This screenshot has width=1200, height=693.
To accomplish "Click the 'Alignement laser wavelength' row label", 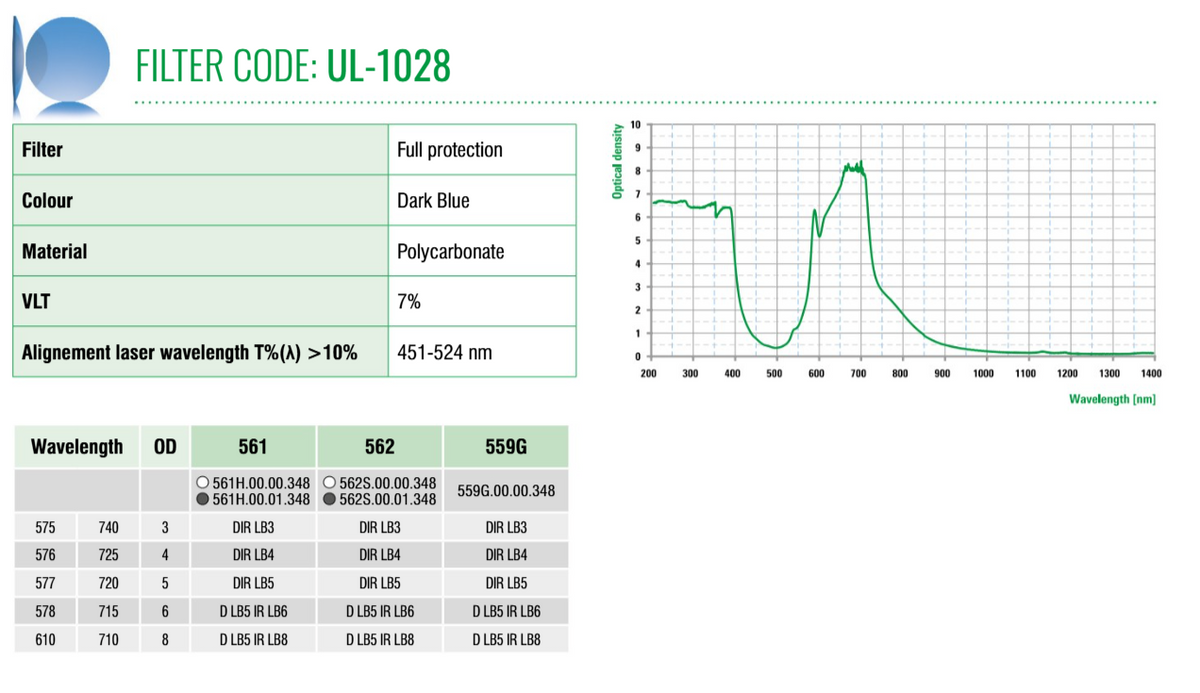I will (189, 353).
